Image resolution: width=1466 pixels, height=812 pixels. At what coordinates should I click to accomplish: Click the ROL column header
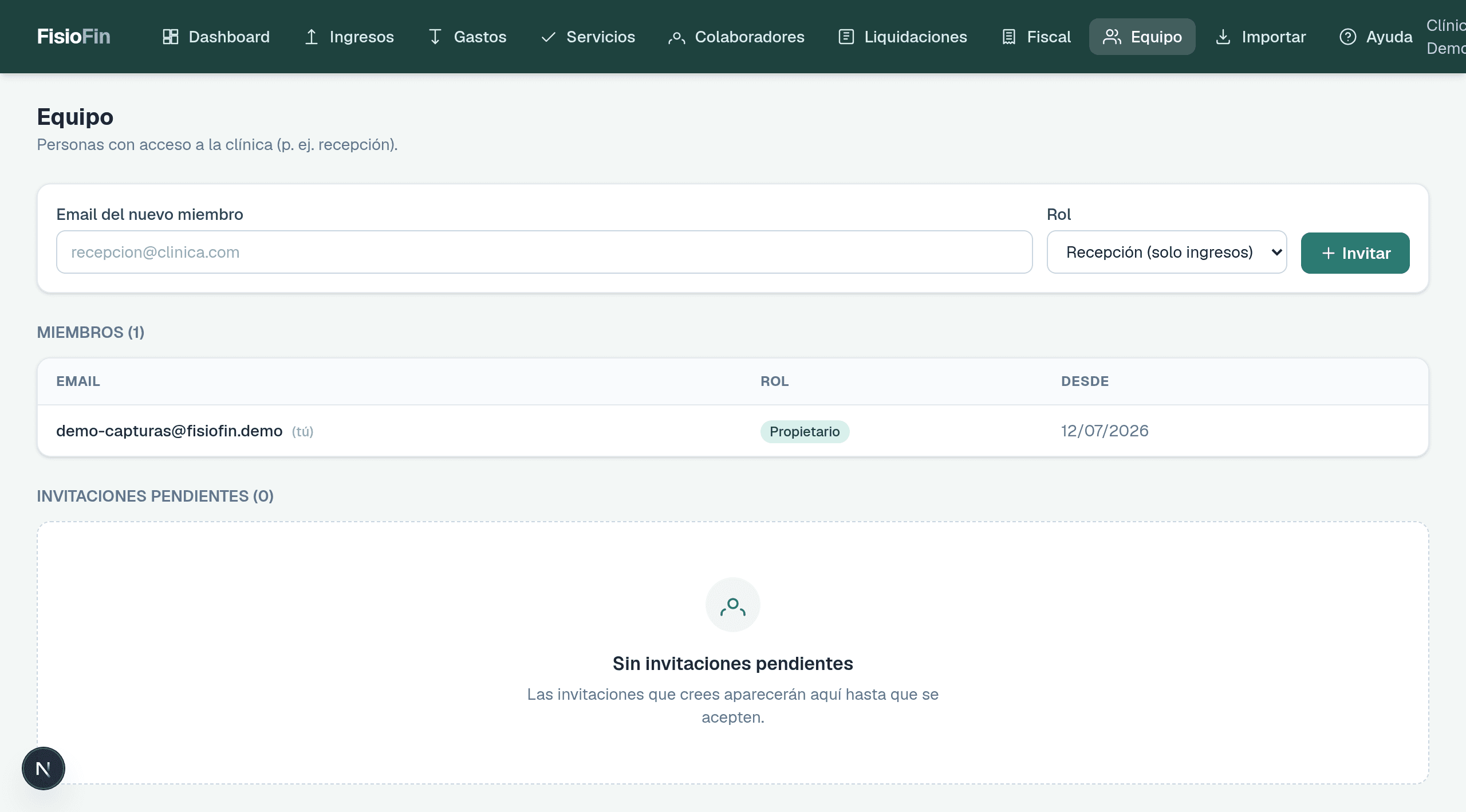775,381
